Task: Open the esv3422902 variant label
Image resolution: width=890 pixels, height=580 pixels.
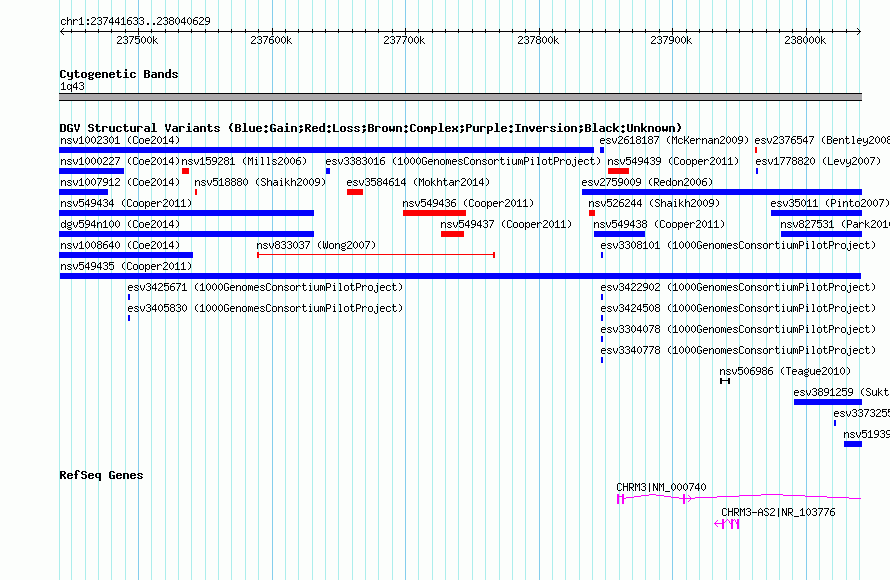Action: point(738,287)
